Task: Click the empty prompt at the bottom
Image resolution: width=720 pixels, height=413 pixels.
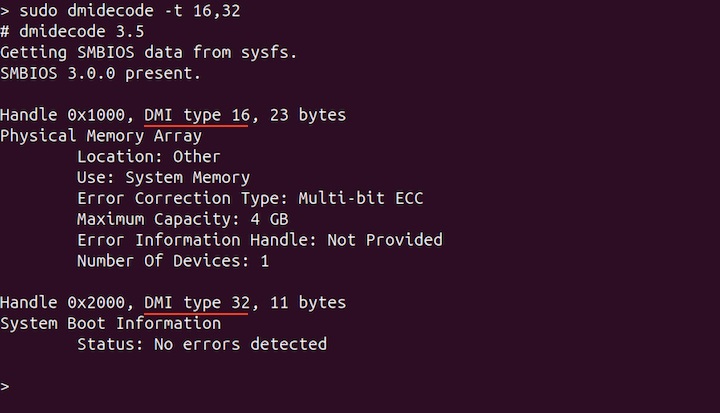Action: (6, 385)
